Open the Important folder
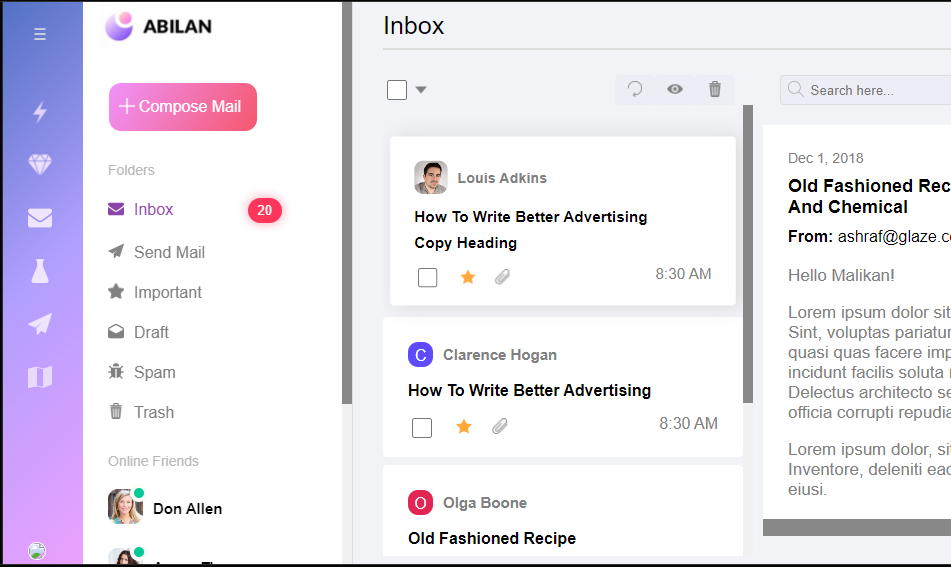951x567 pixels. pos(155,292)
